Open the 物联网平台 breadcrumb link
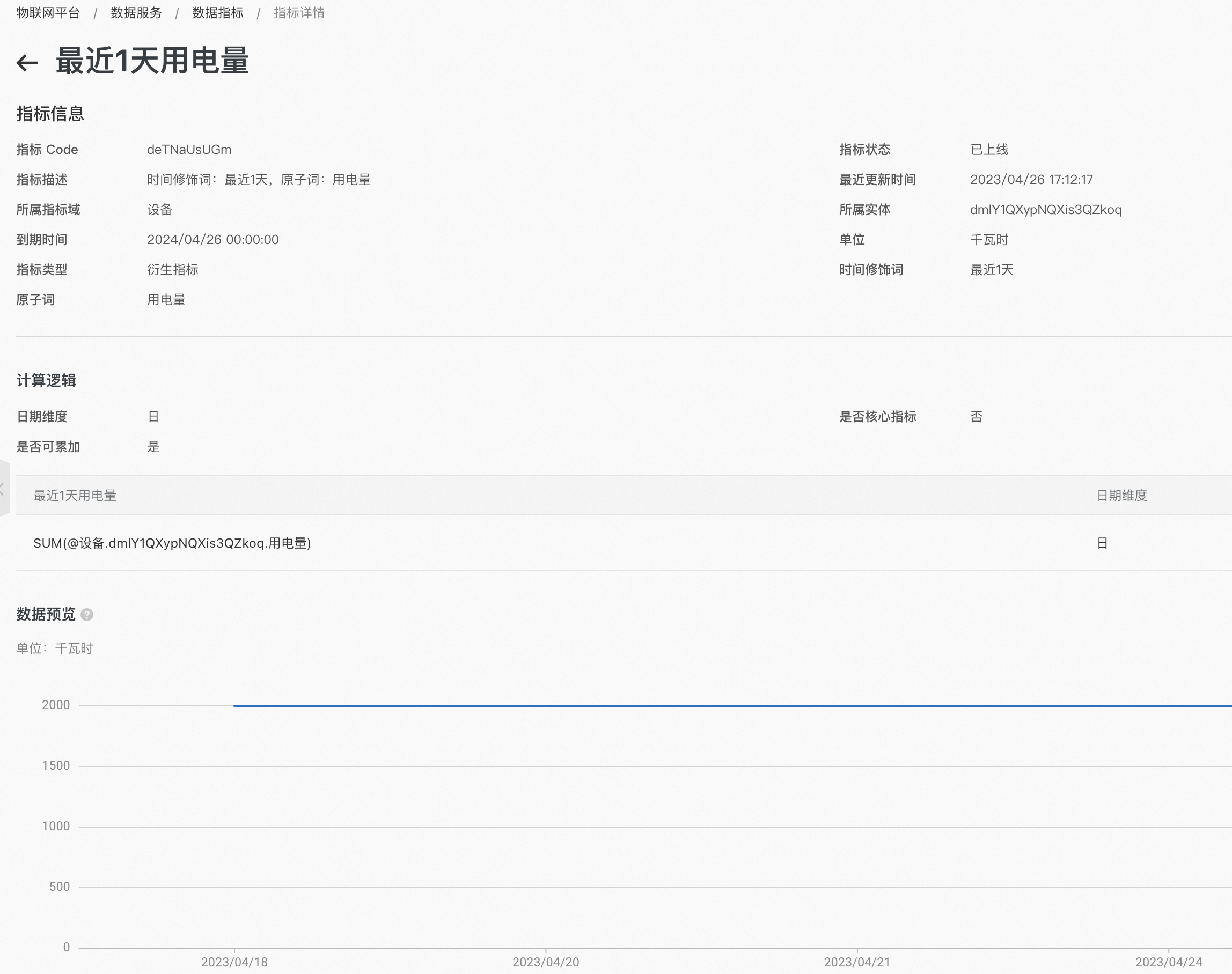 click(48, 12)
